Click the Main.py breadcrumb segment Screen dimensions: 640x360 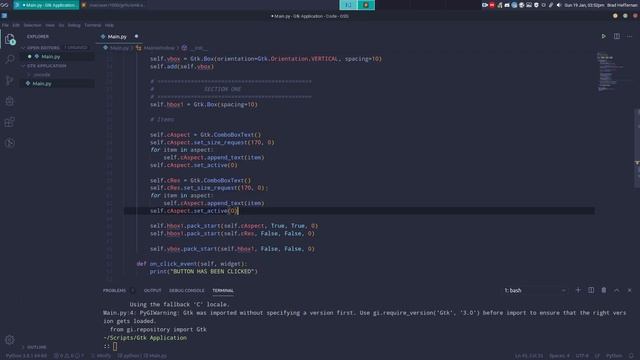(116, 48)
